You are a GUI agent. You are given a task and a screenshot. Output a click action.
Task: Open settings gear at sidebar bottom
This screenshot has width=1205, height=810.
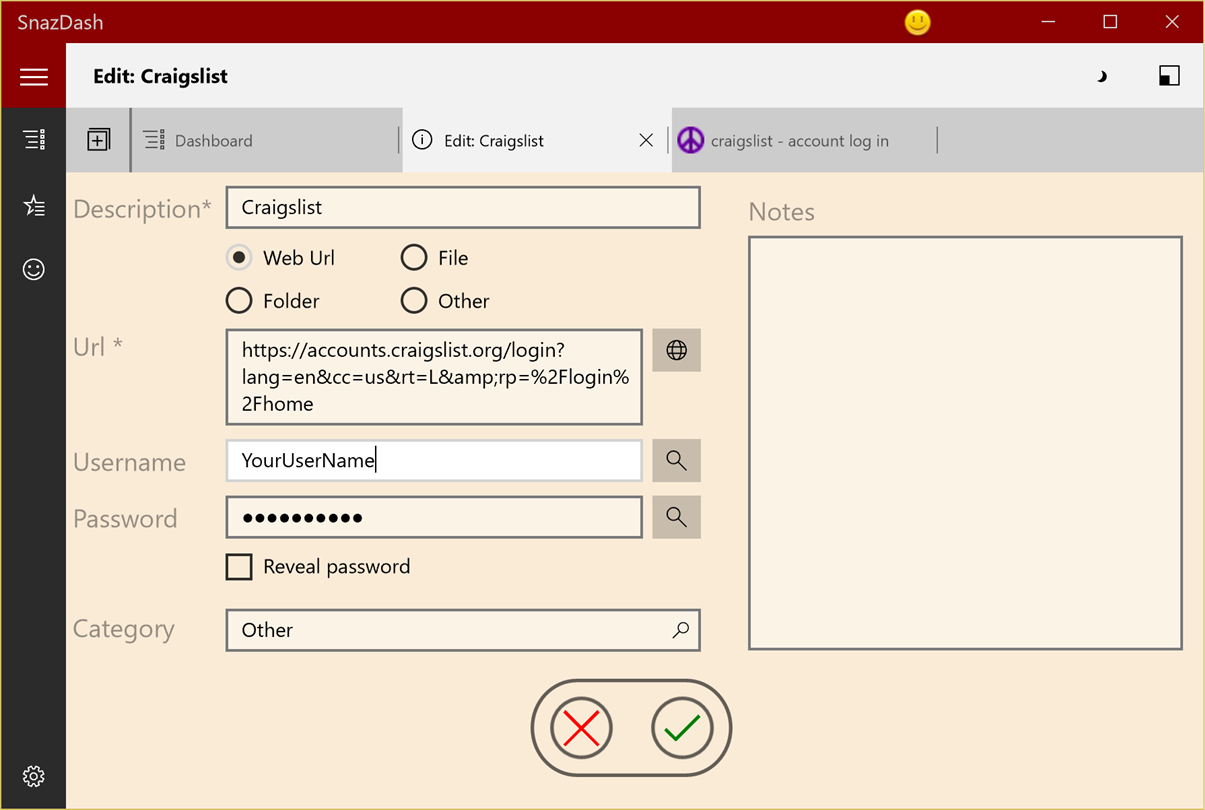click(33, 776)
